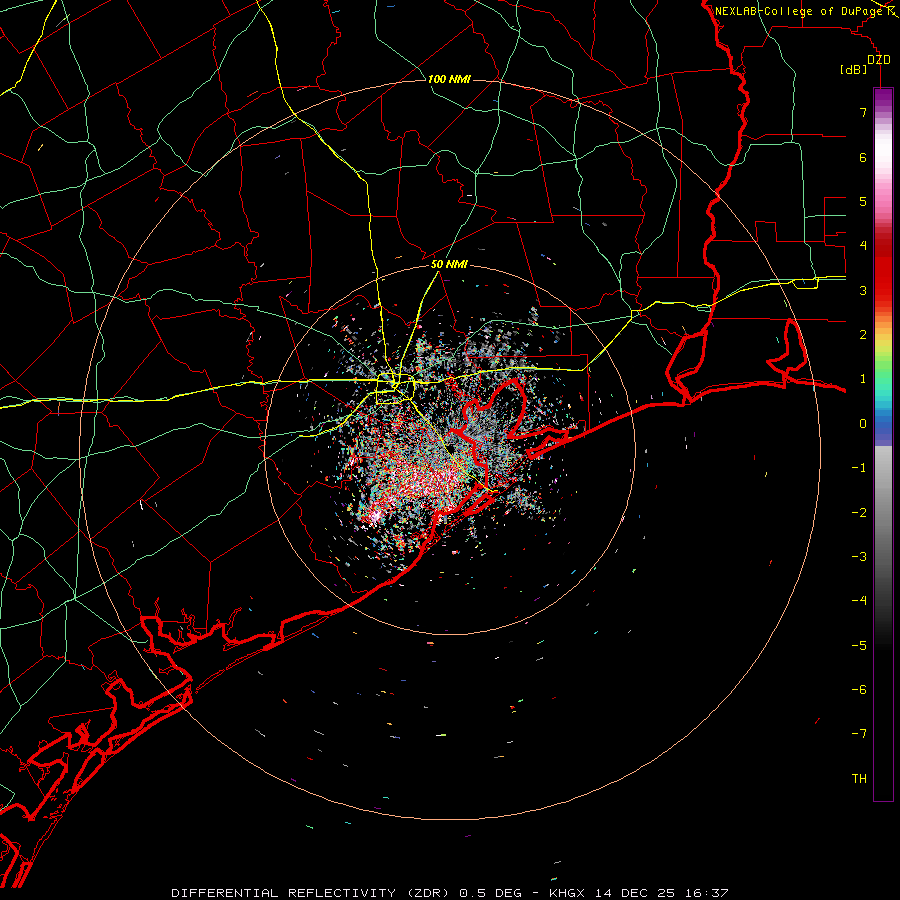The image size is (900, 900).
Task: Click the Differential Reflectivity caption text
Action: pos(450,893)
